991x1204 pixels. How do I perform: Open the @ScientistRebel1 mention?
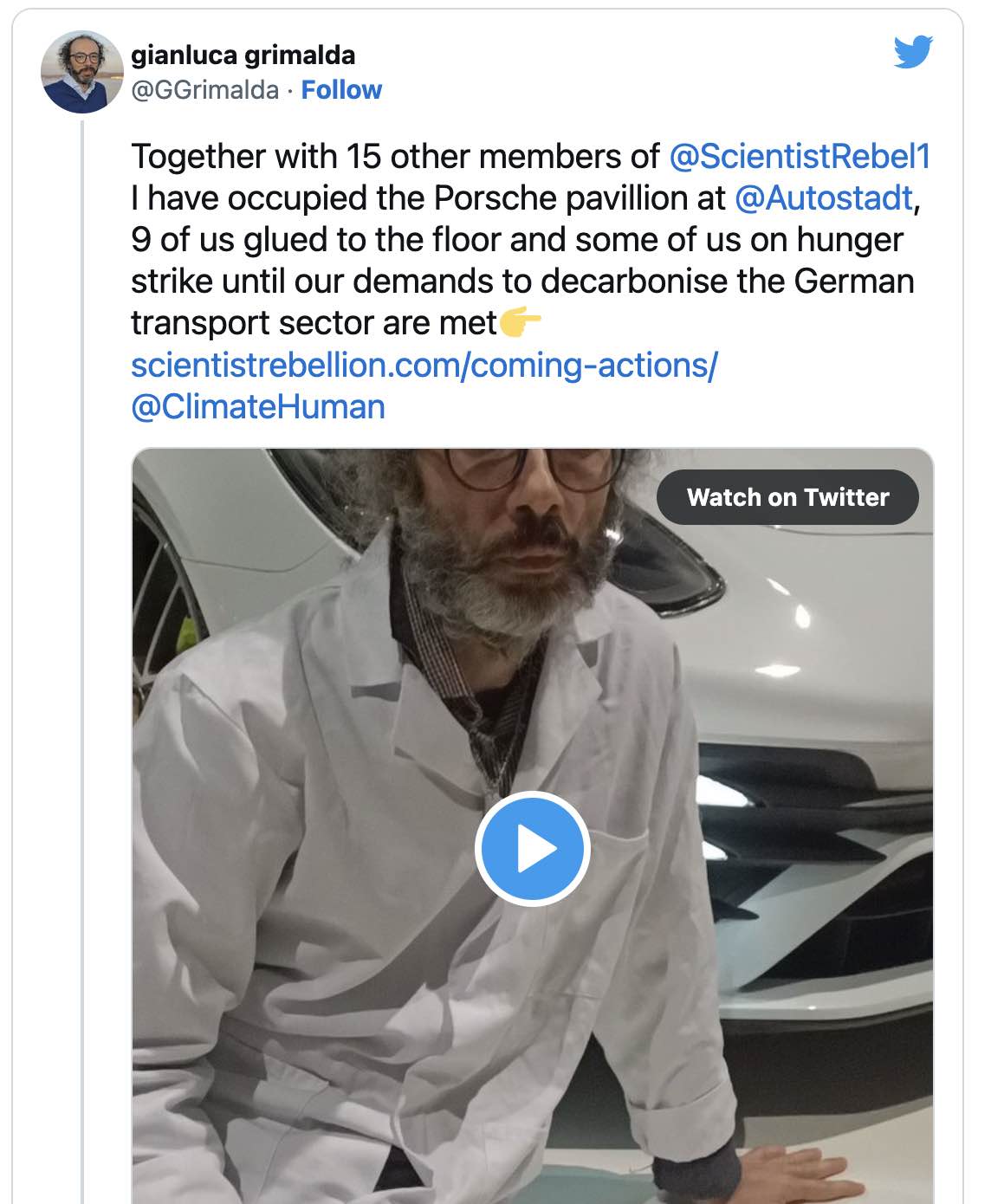coord(800,157)
